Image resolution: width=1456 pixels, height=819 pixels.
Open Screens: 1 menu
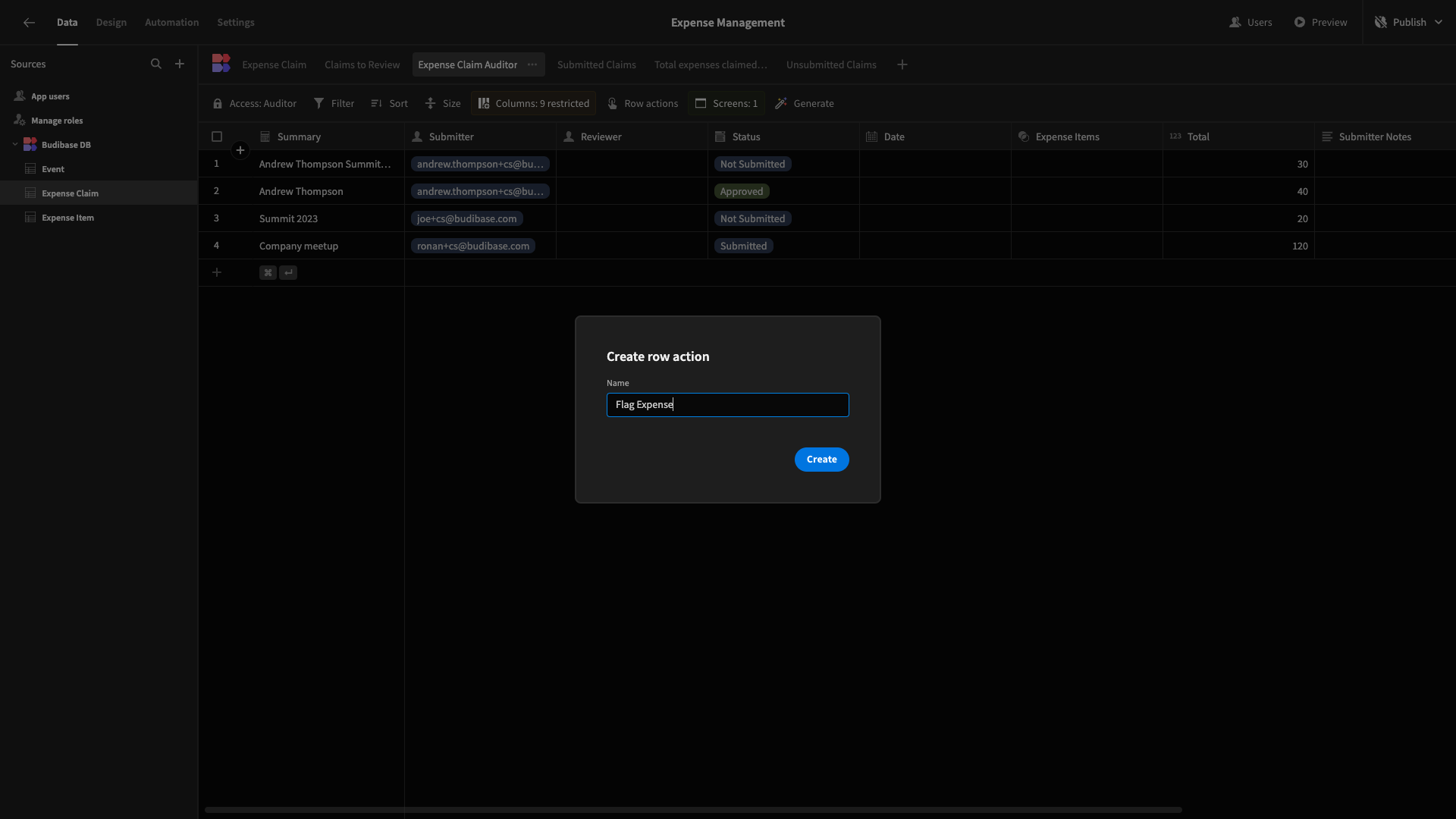tap(726, 104)
